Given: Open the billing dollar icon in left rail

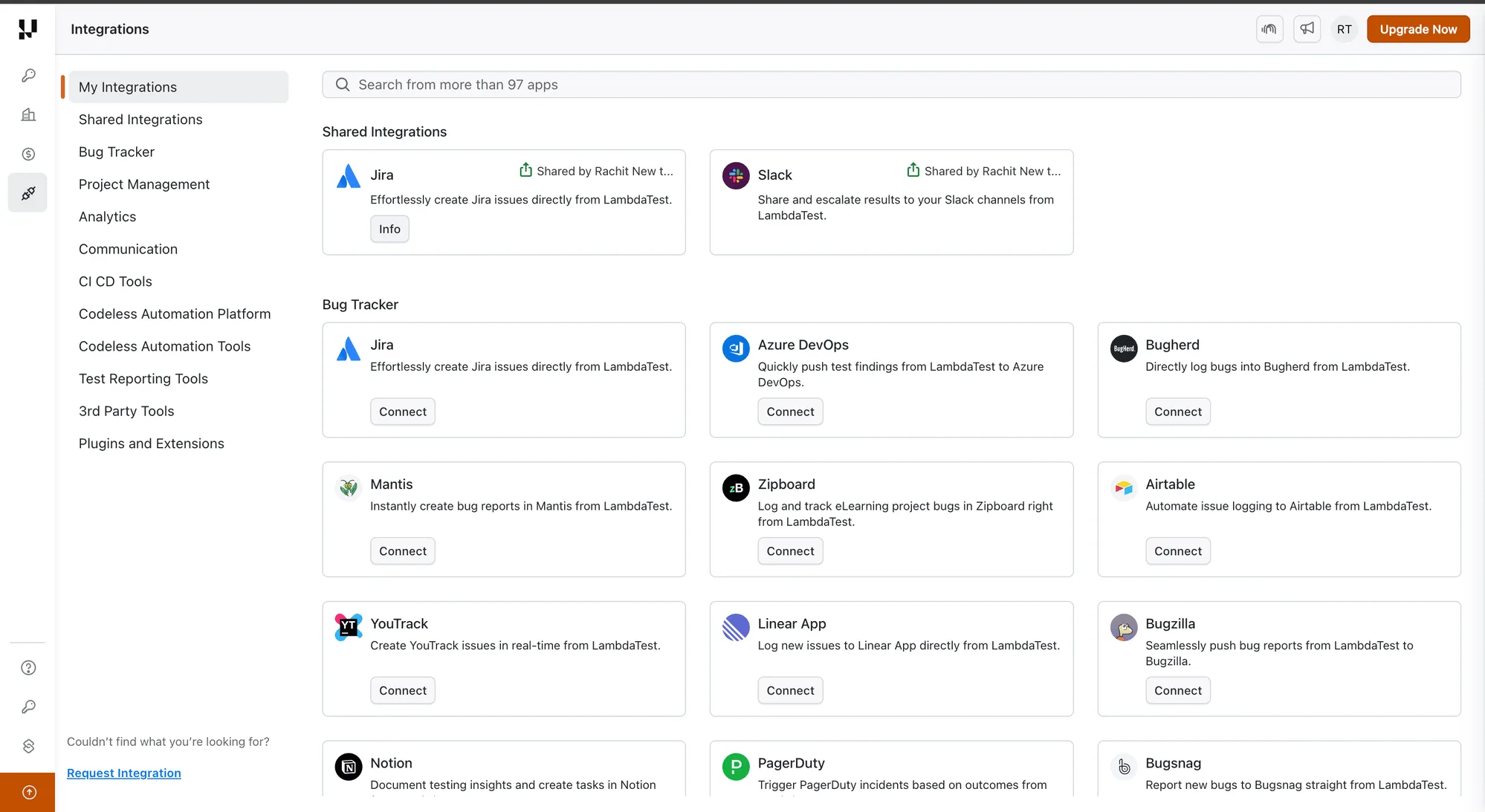Looking at the screenshot, I should 28,154.
